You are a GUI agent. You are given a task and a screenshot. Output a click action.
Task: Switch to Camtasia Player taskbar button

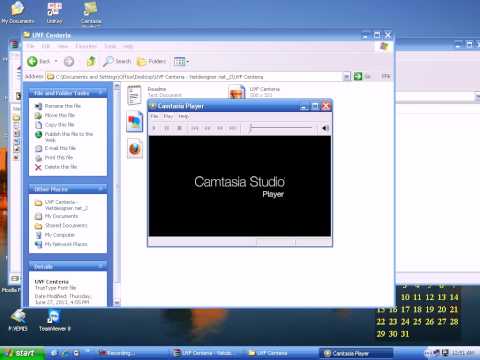(356, 353)
